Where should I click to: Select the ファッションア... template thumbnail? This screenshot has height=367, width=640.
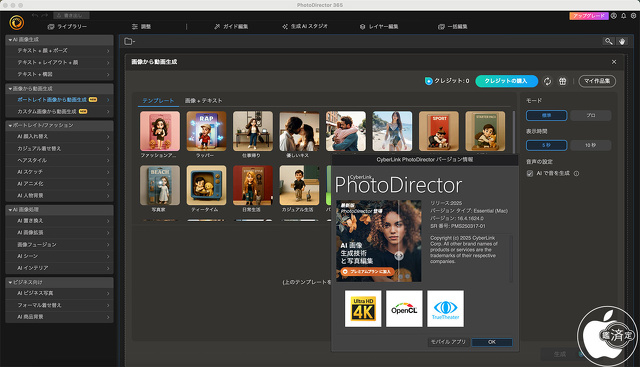click(160, 131)
